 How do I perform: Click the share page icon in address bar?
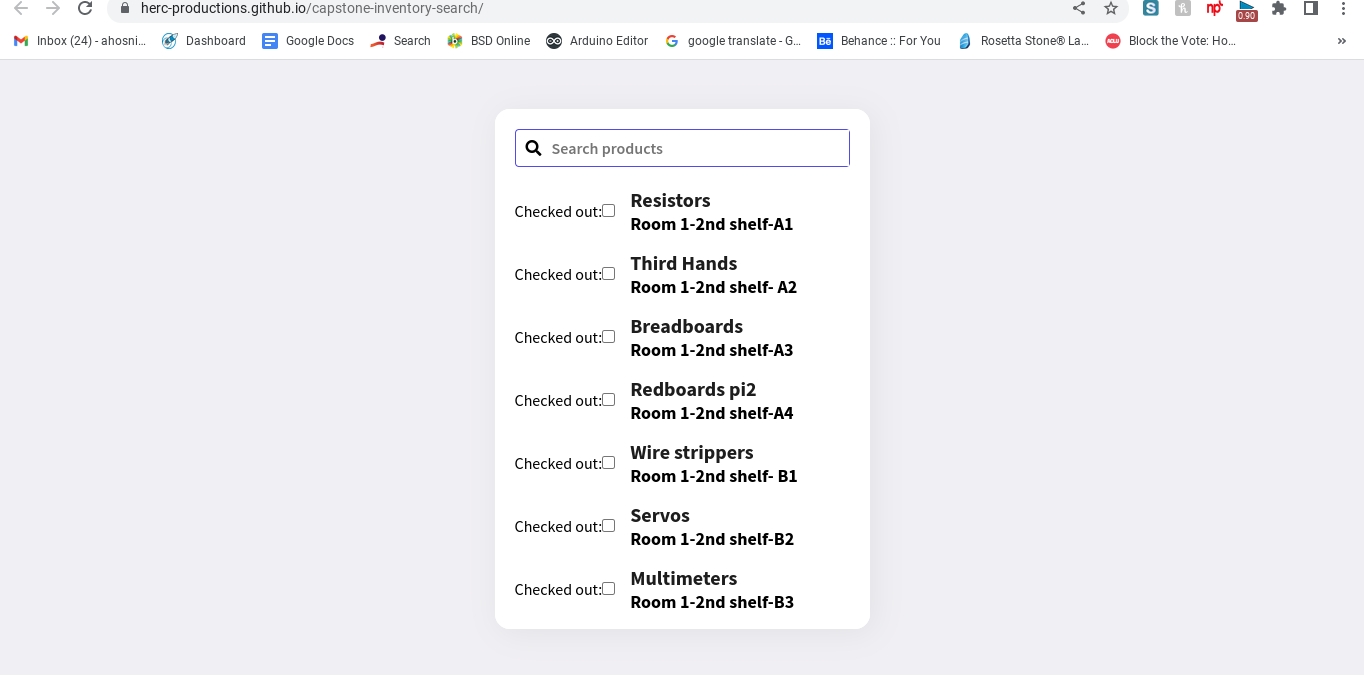(x=1079, y=8)
